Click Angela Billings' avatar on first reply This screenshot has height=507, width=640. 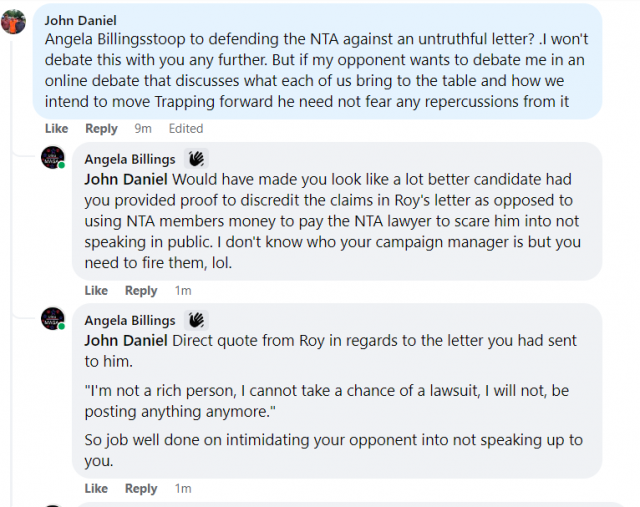[x=53, y=157]
